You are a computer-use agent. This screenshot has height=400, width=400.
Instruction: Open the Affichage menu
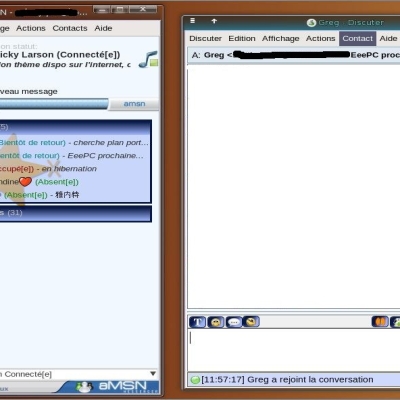tap(281, 39)
